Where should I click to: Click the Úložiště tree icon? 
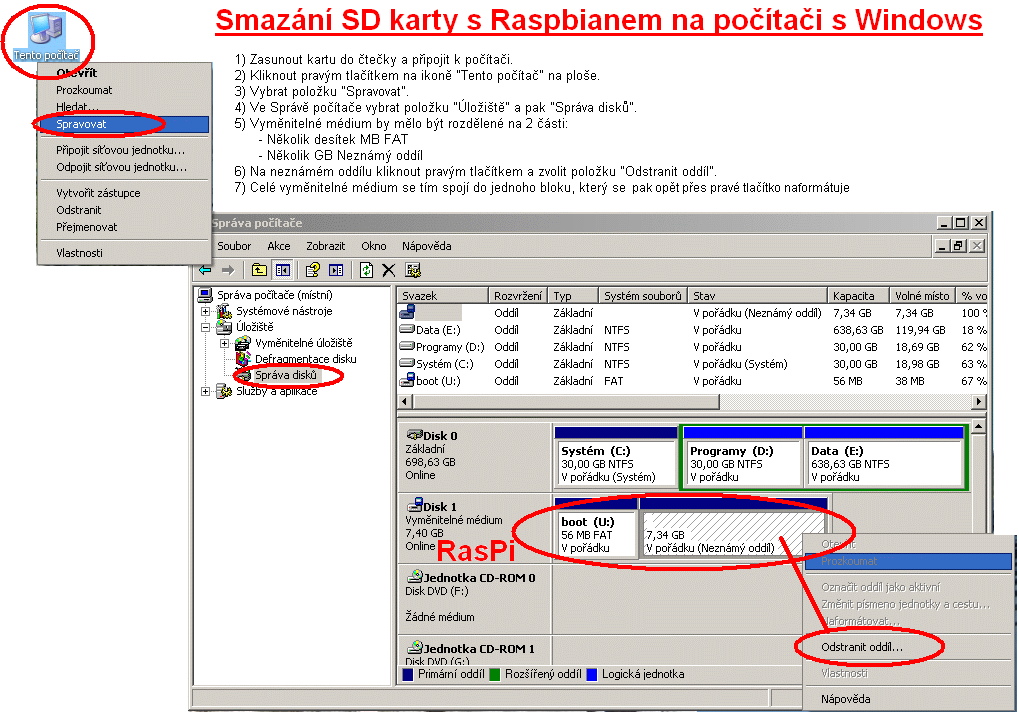pos(224,327)
